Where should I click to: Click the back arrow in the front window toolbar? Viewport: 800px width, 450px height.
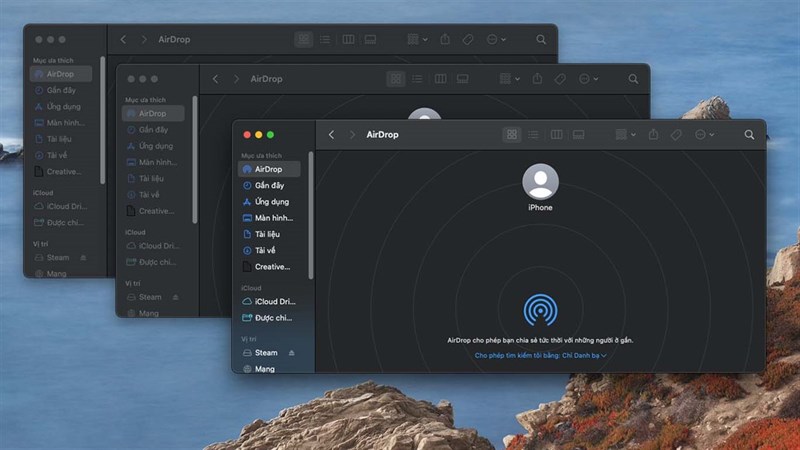(x=331, y=135)
